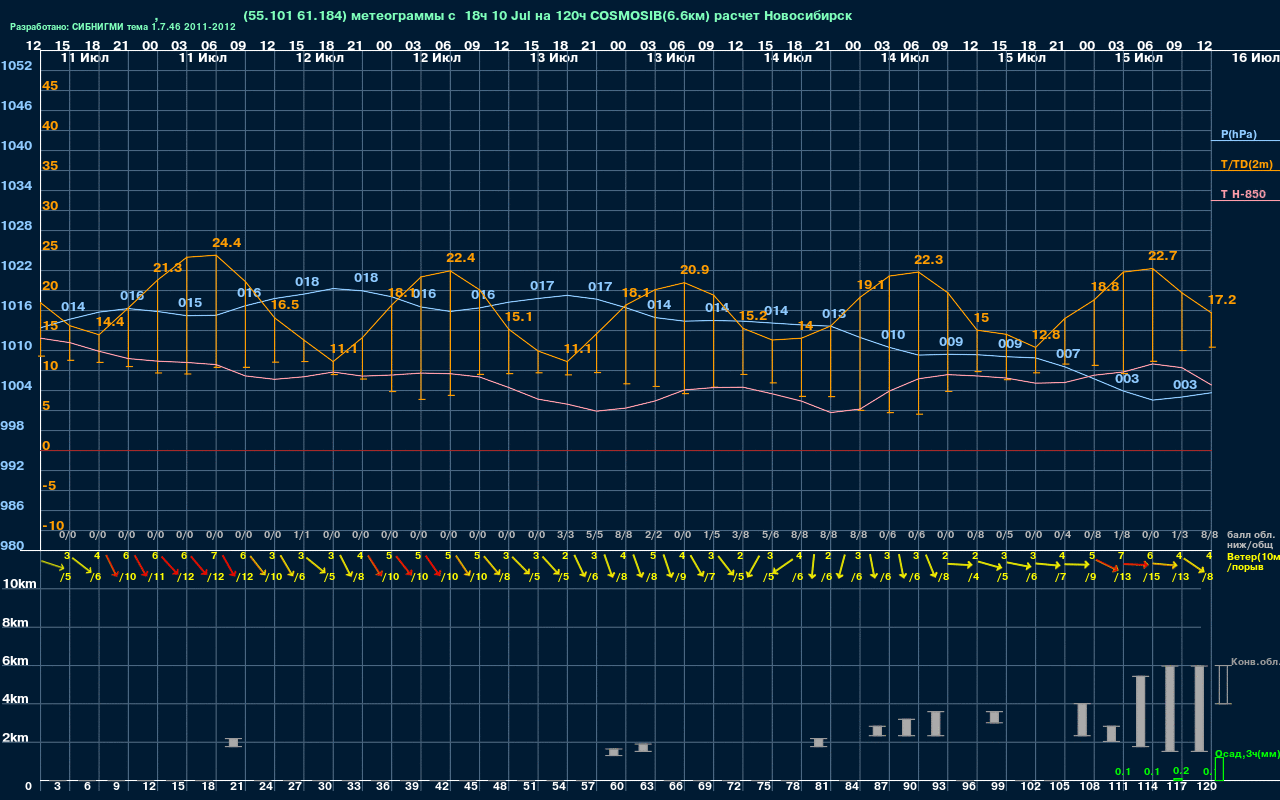Click the 007 pressure label

point(1068,353)
